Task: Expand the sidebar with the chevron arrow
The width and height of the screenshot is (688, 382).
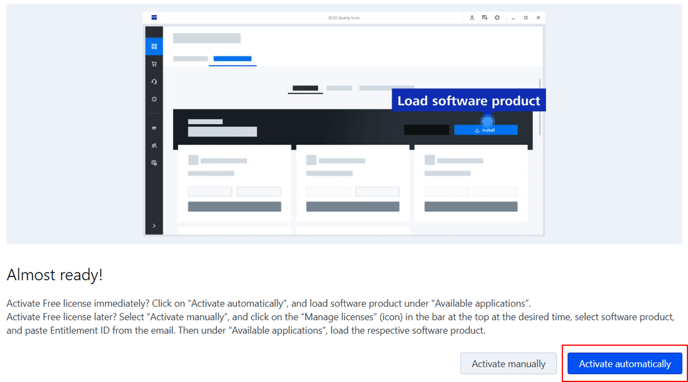Action: pyautogui.click(x=154, y=226)
